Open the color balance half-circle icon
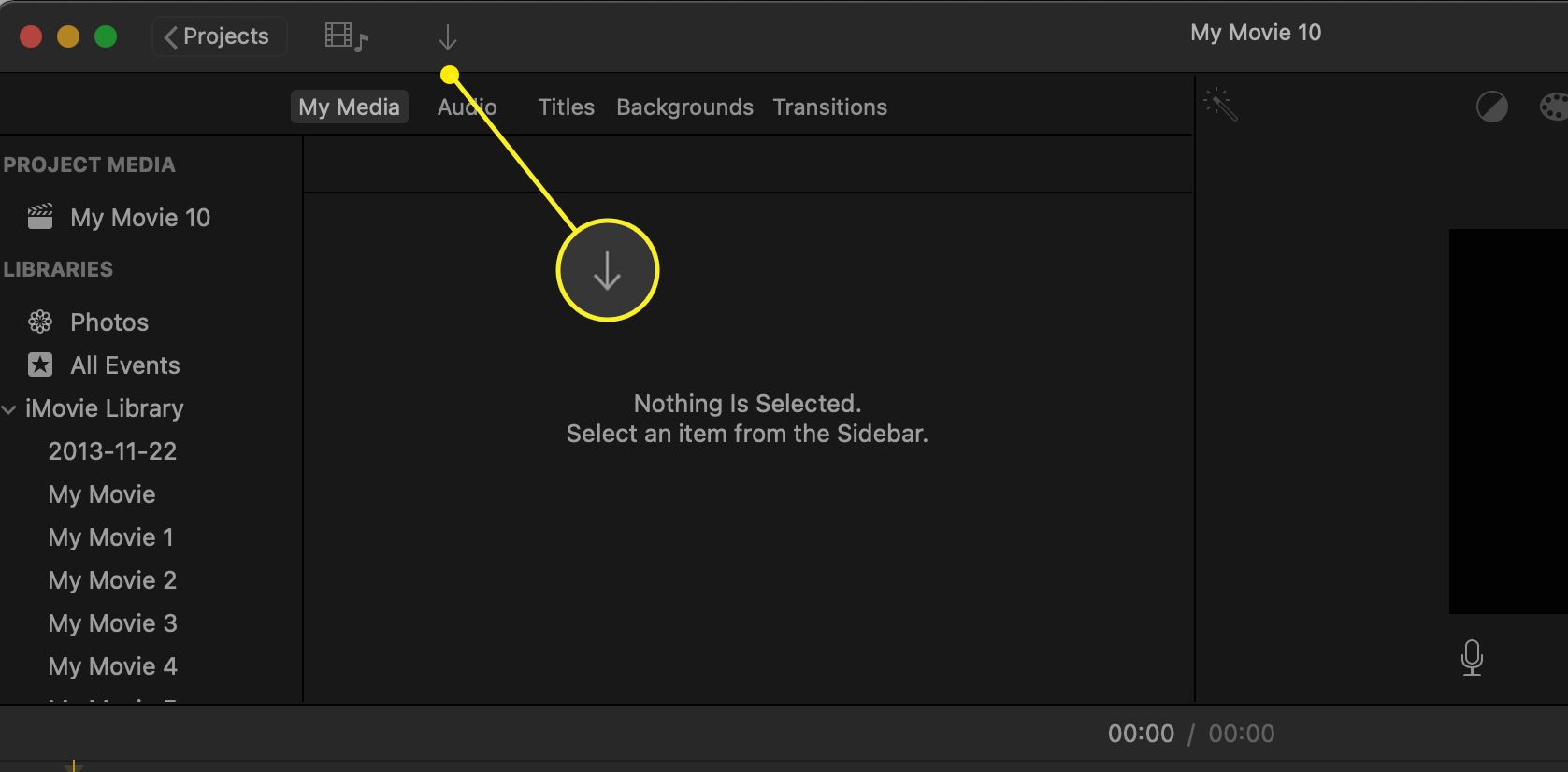 (x=1491, y=107)
